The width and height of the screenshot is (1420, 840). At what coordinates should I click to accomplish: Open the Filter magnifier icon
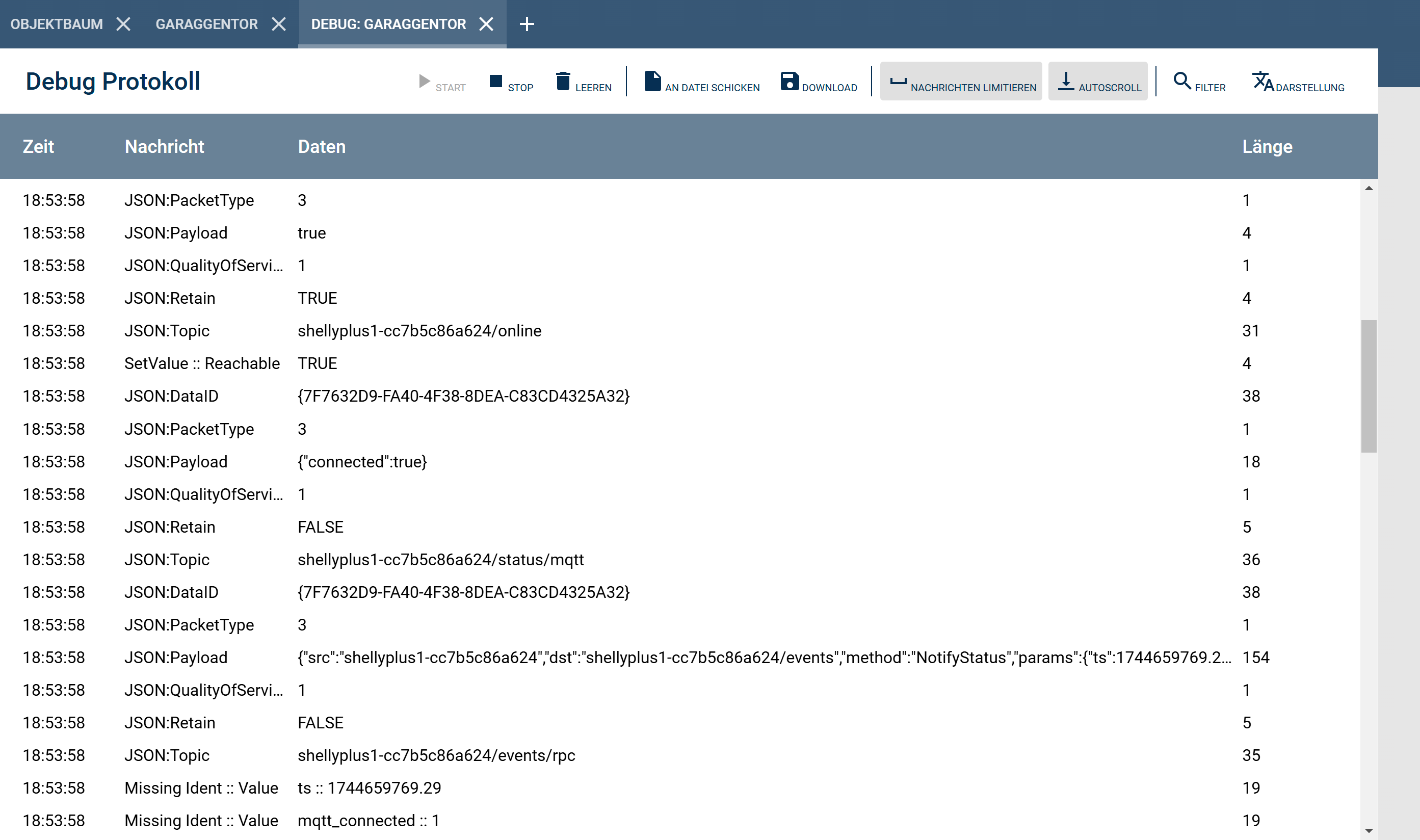coord(1182,81)
